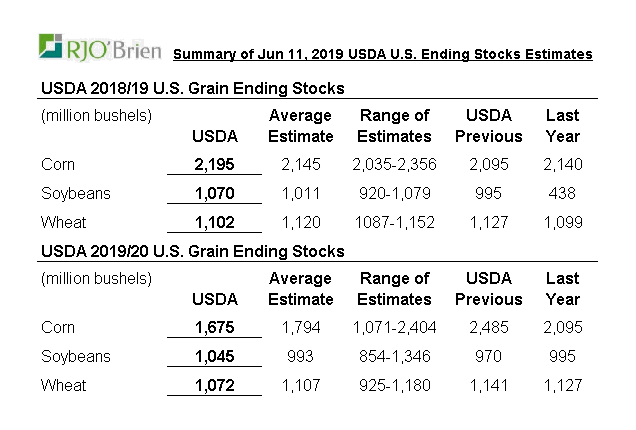The width and height of the screenshot is (636, 430).
Task: Click the 2019/20 Corn USDA value 1,675
Action: 214,327
